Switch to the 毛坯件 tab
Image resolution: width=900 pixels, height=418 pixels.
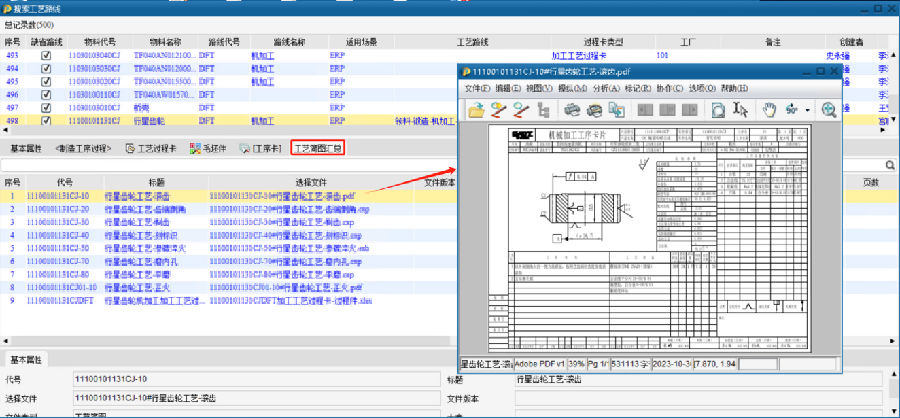tap(207, 148)
